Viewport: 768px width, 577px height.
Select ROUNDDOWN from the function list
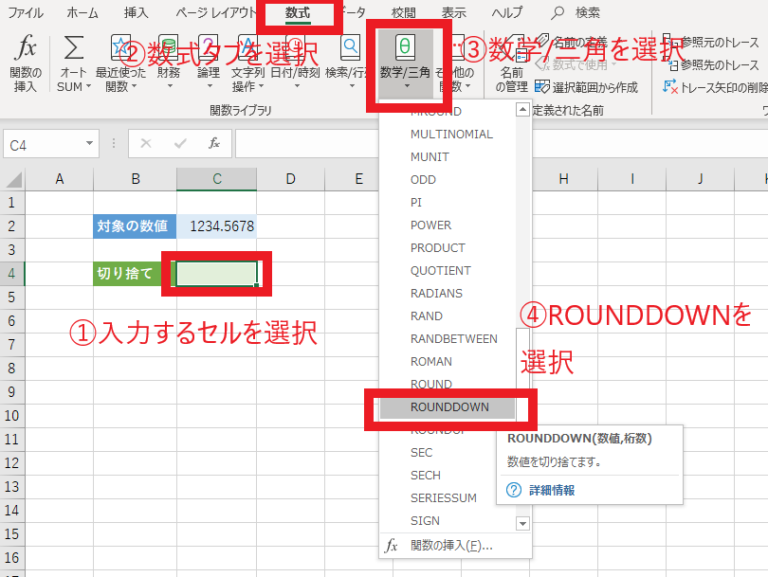(448, 408)
